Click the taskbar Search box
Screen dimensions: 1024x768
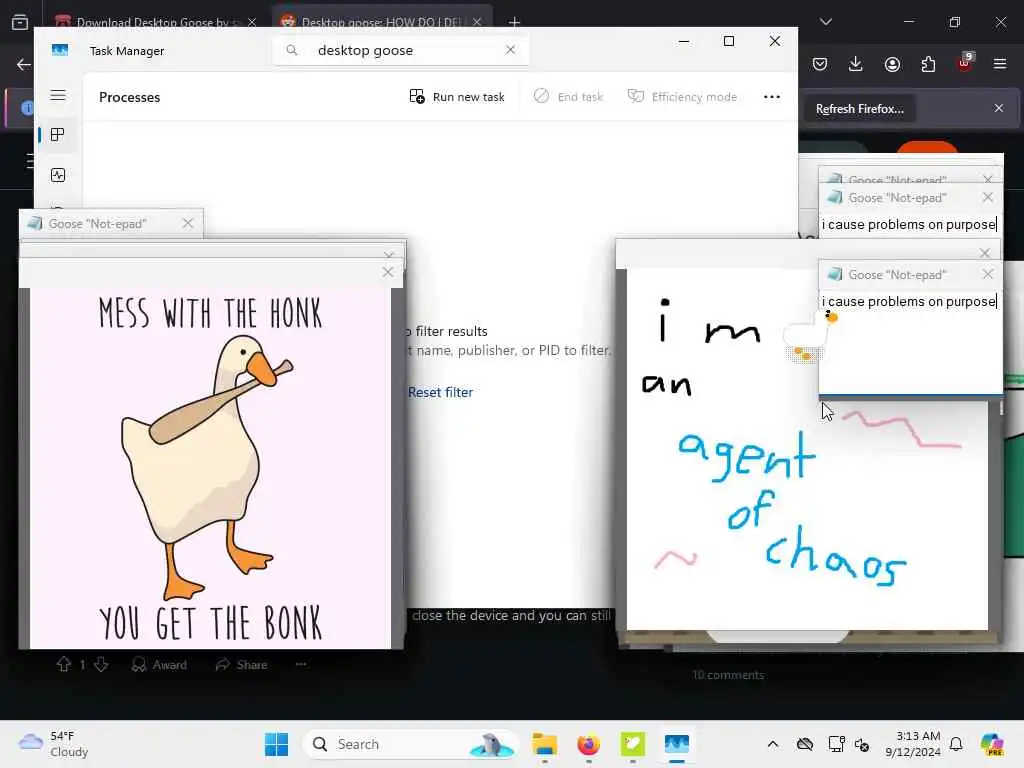click(x=411, y=744)
